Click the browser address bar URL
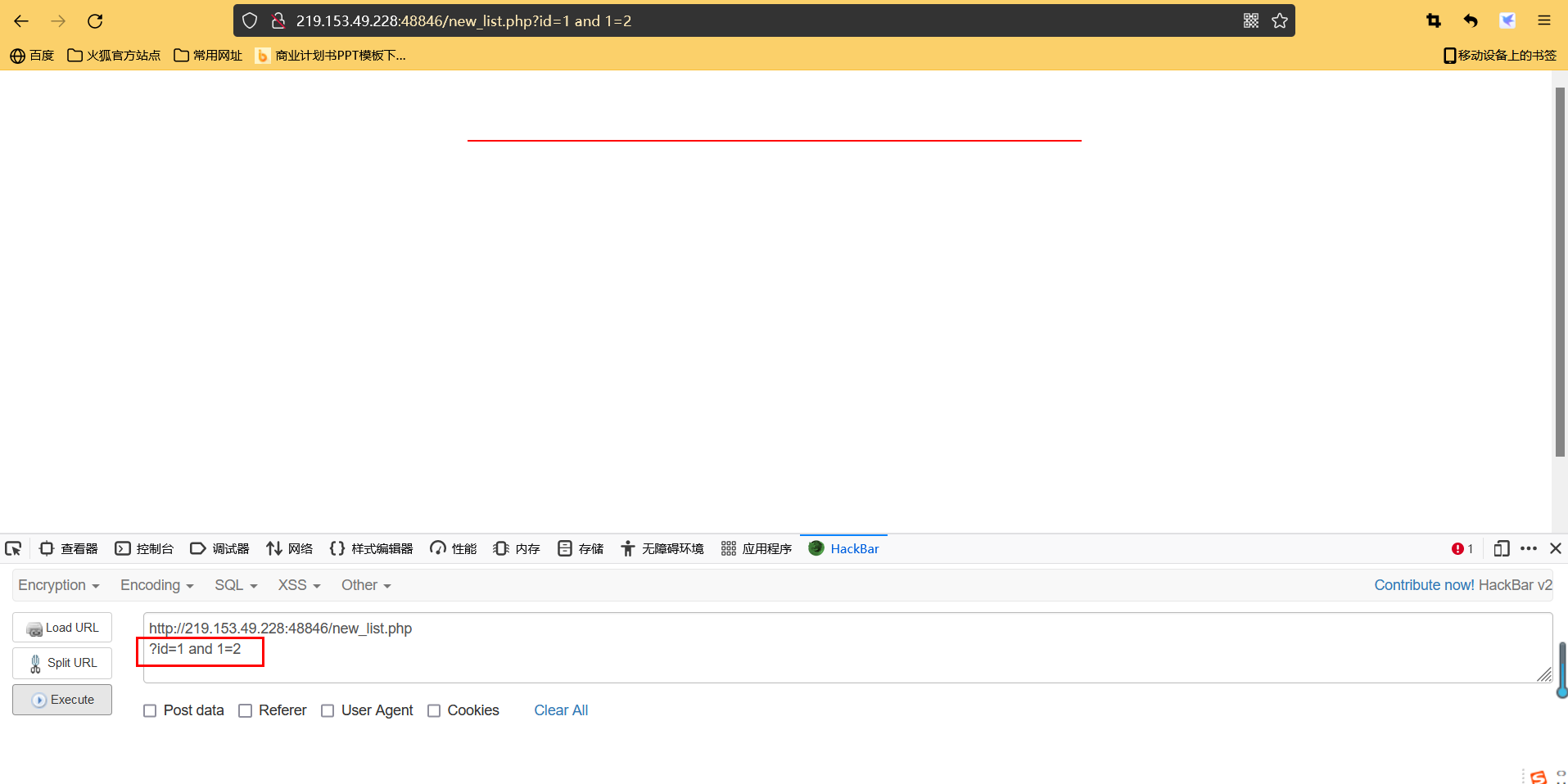Image resolution: width=1568 pixels, height=784 pixels. (463, 21)
